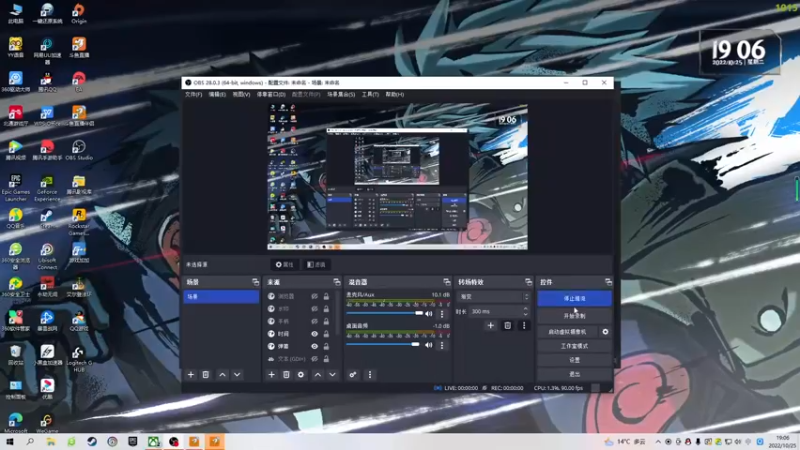This screenshot has width=800, height=450.
Task: Open File Explorer from the taskbar
Action: tap(51, 441)
